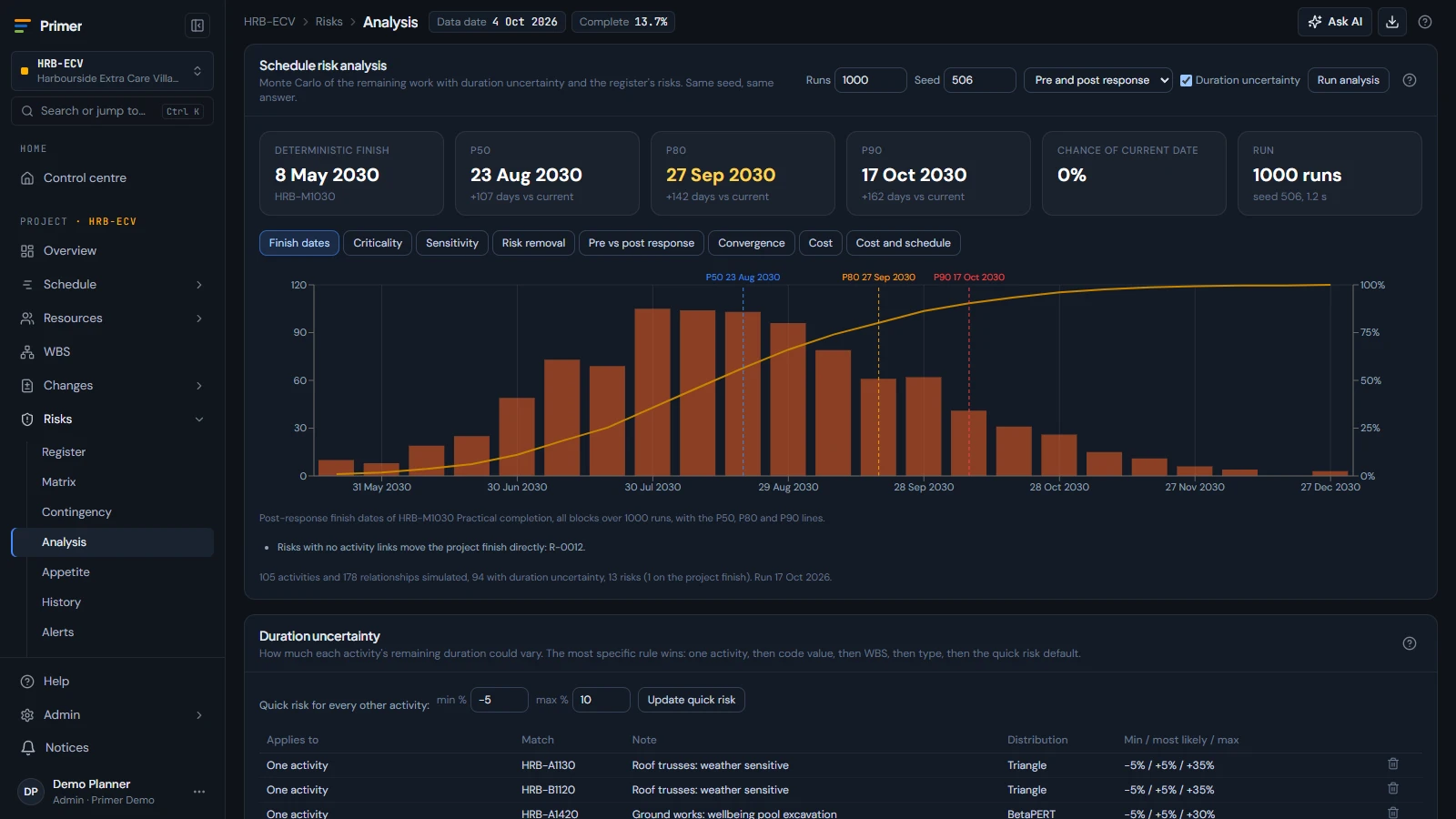This screenshot has width=1456, height=819.
Task: Open the Pre and post response dropdown
Action: (1097, 80)
